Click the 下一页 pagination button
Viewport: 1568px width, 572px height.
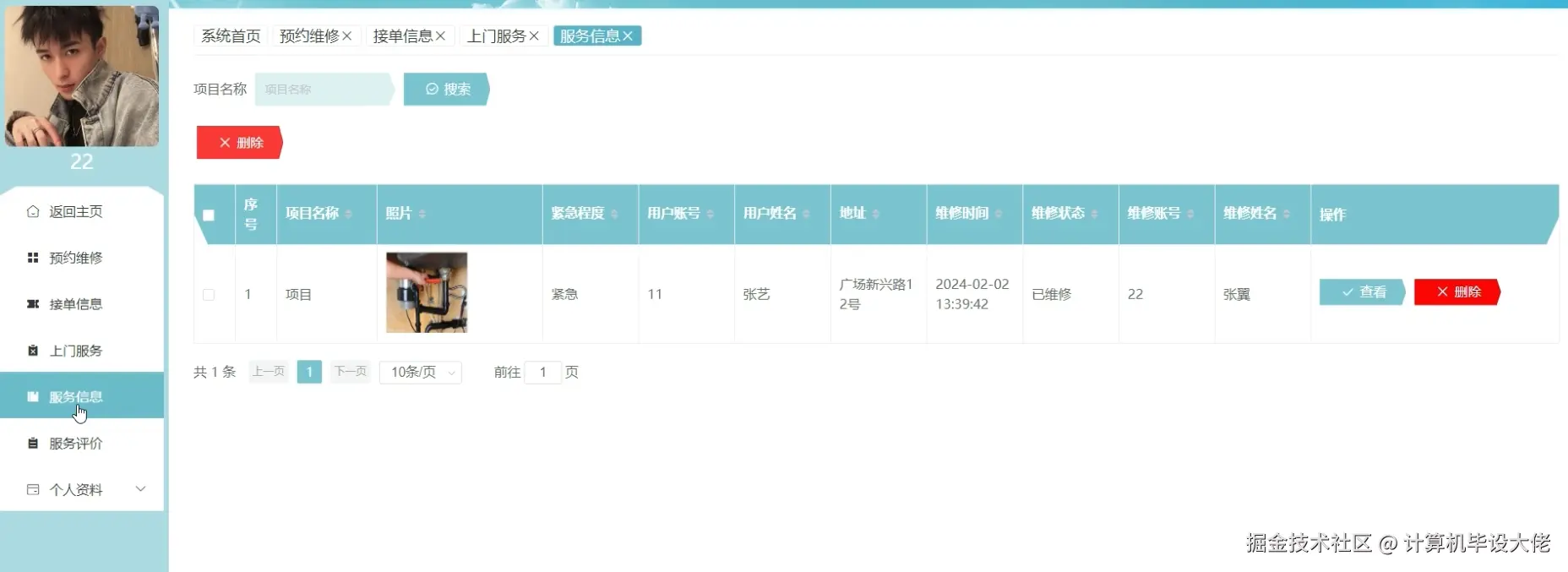click(x=351, y=372)
